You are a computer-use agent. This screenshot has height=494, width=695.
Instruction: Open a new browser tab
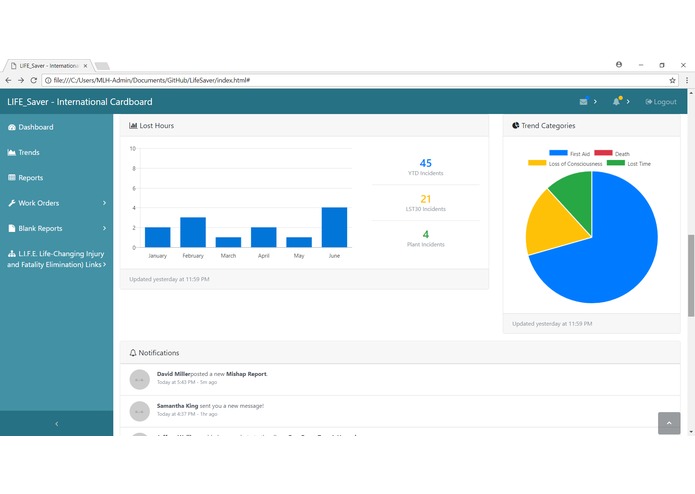tap(102, 66)
